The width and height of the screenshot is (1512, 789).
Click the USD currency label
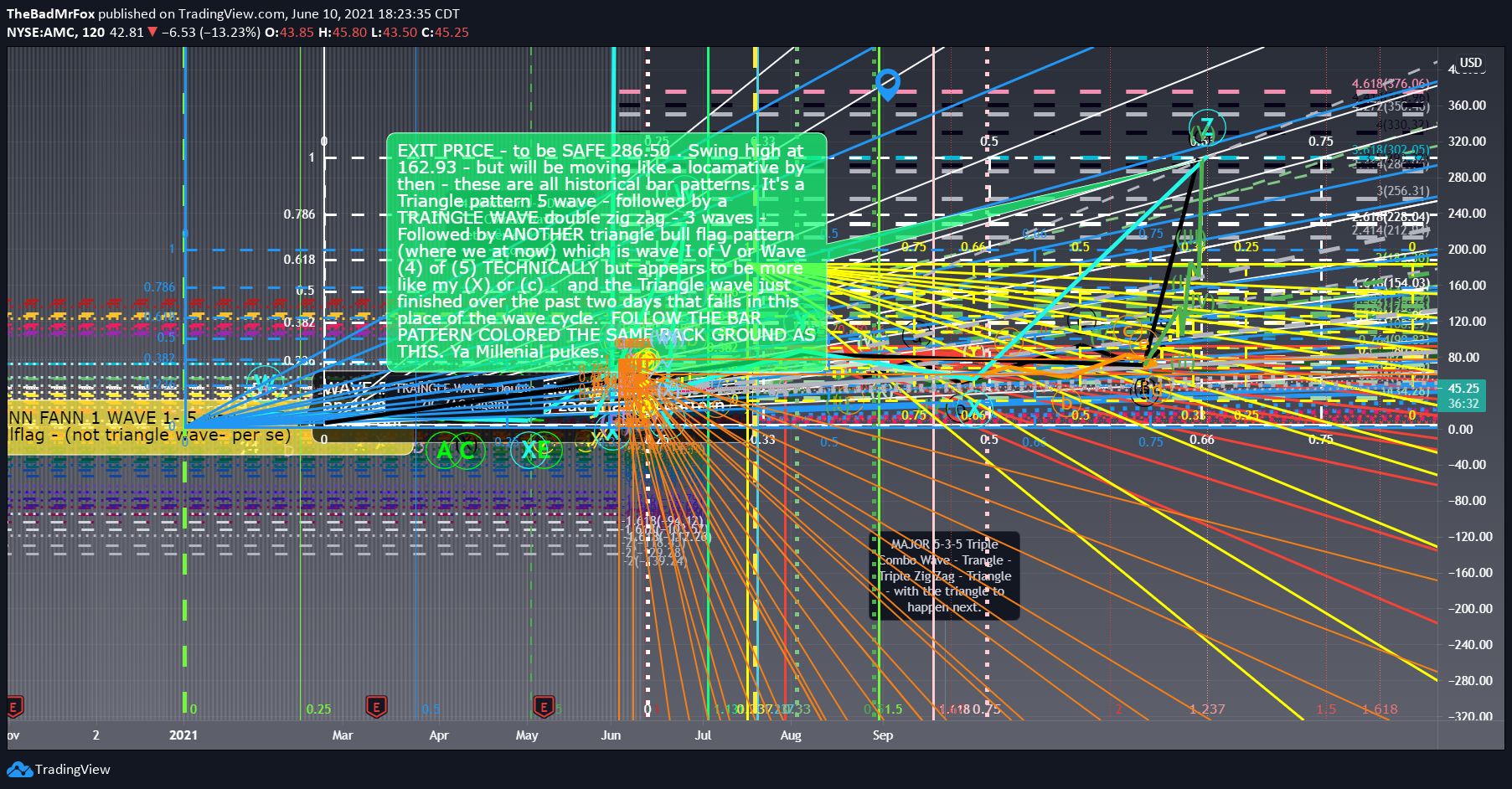coord(1471,62)
